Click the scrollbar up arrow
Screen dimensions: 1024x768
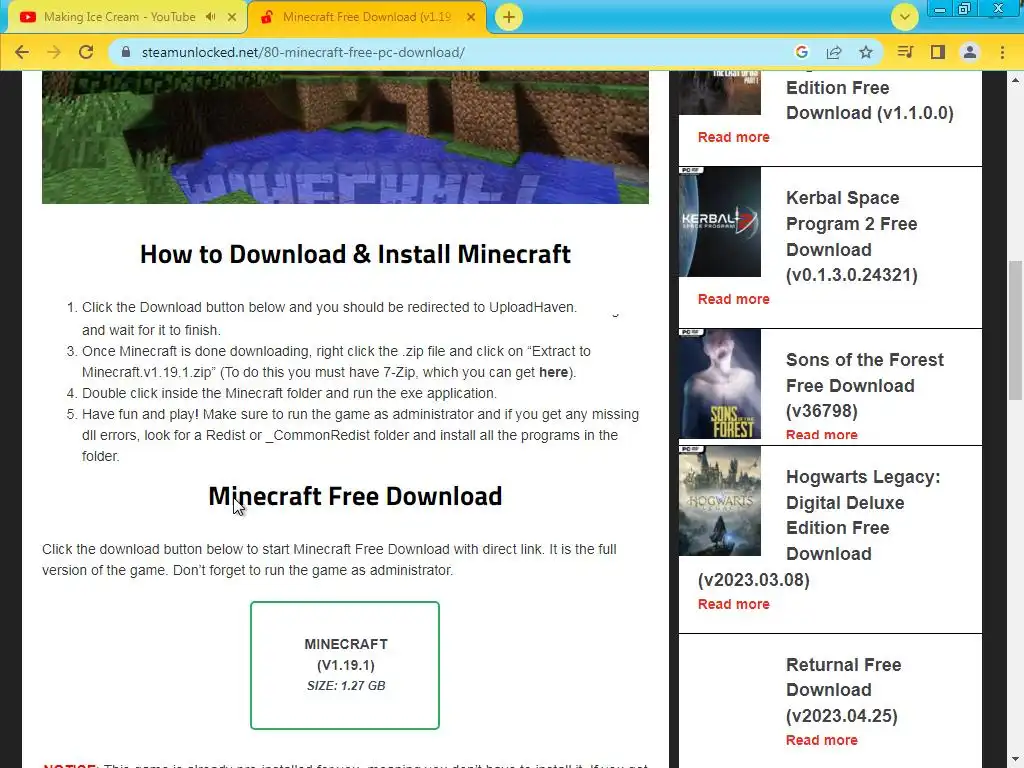1015,80
